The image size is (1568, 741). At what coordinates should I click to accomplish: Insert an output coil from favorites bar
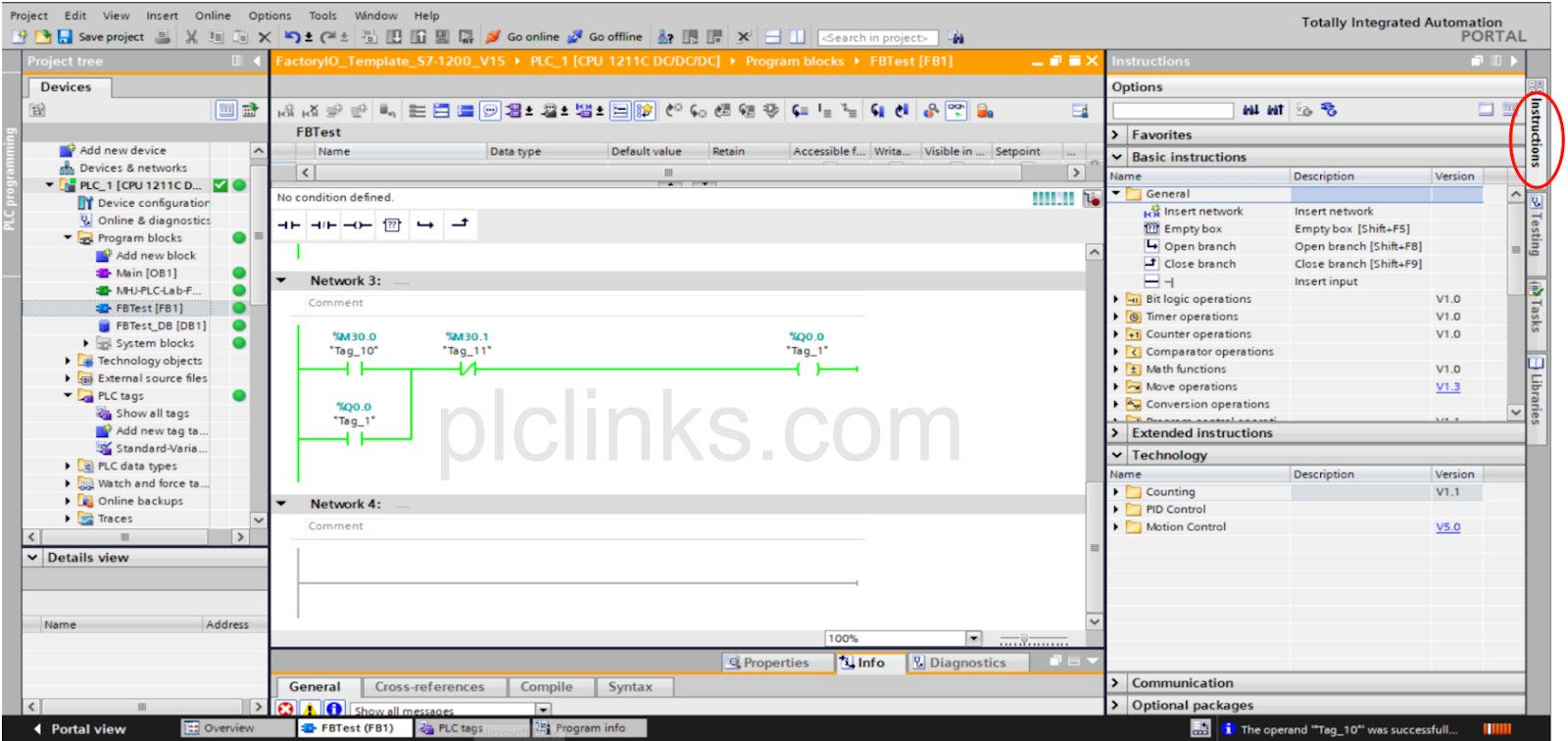(358, 225)
